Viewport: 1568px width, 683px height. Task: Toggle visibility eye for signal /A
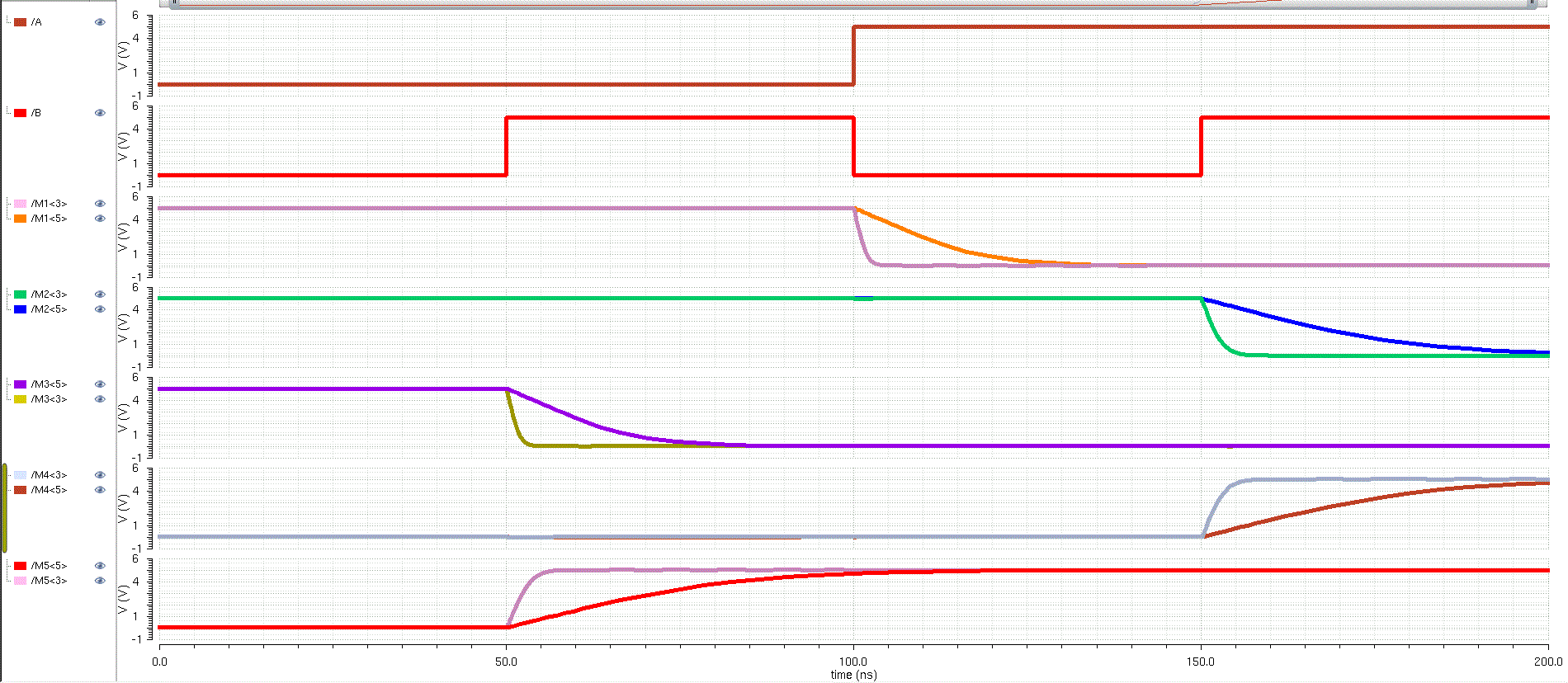click(x=100, y=22)
